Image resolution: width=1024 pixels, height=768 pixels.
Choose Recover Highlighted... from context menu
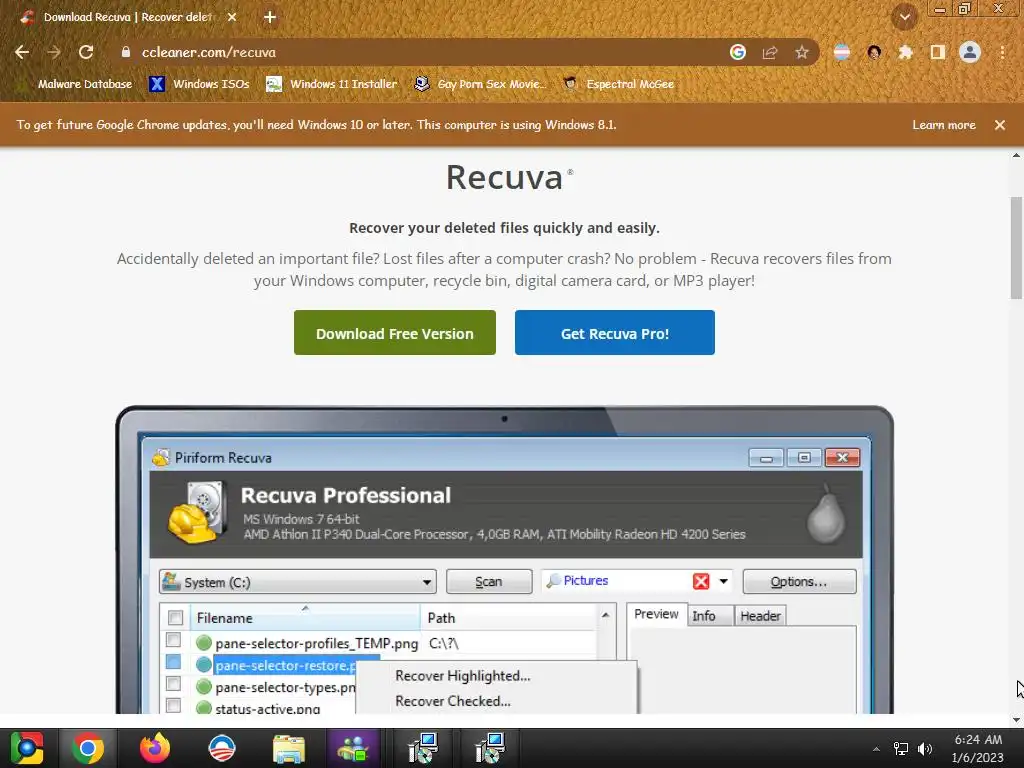point(463,676)
